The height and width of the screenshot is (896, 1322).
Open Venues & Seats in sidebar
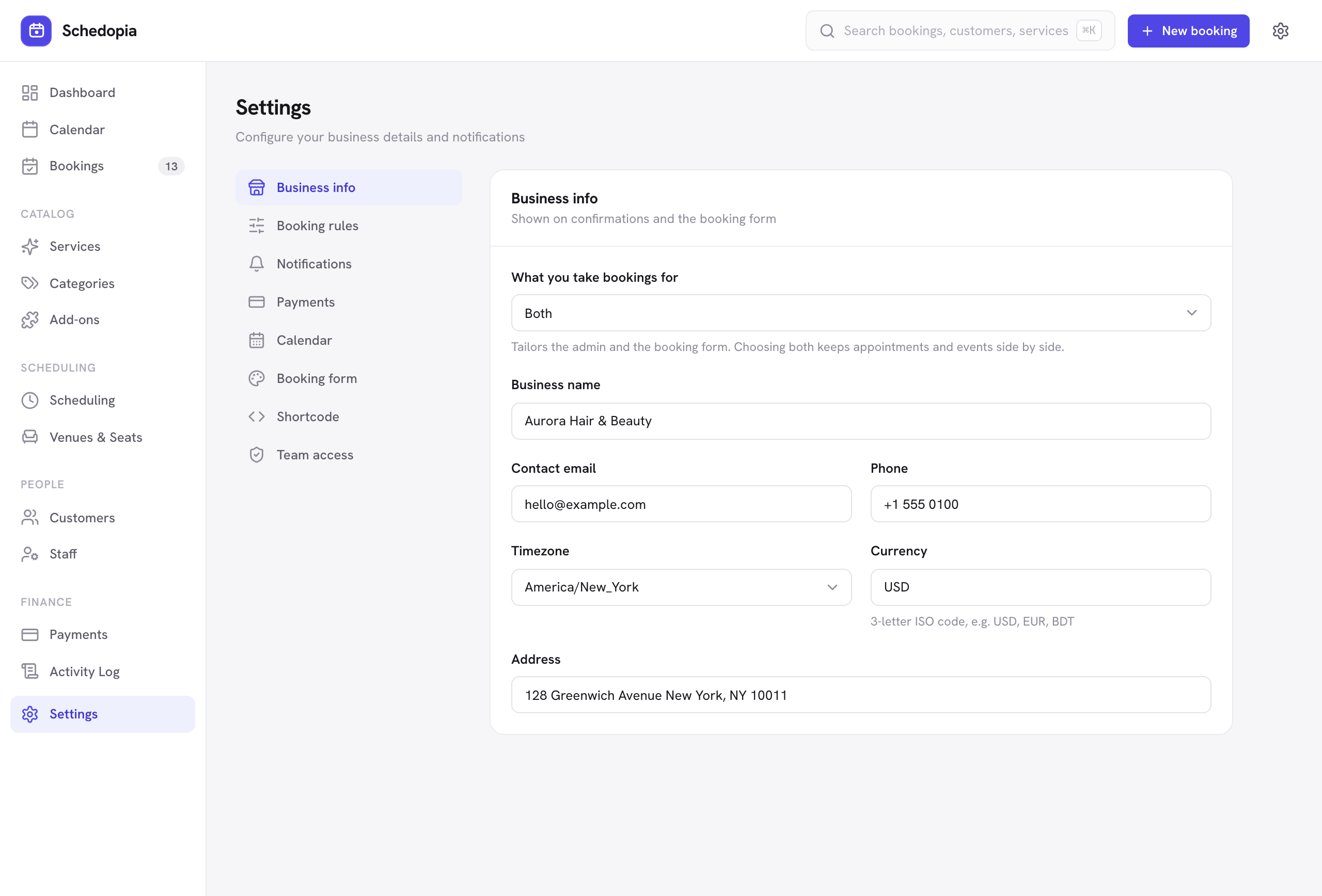pyautogui.click(x=102, y=437)
